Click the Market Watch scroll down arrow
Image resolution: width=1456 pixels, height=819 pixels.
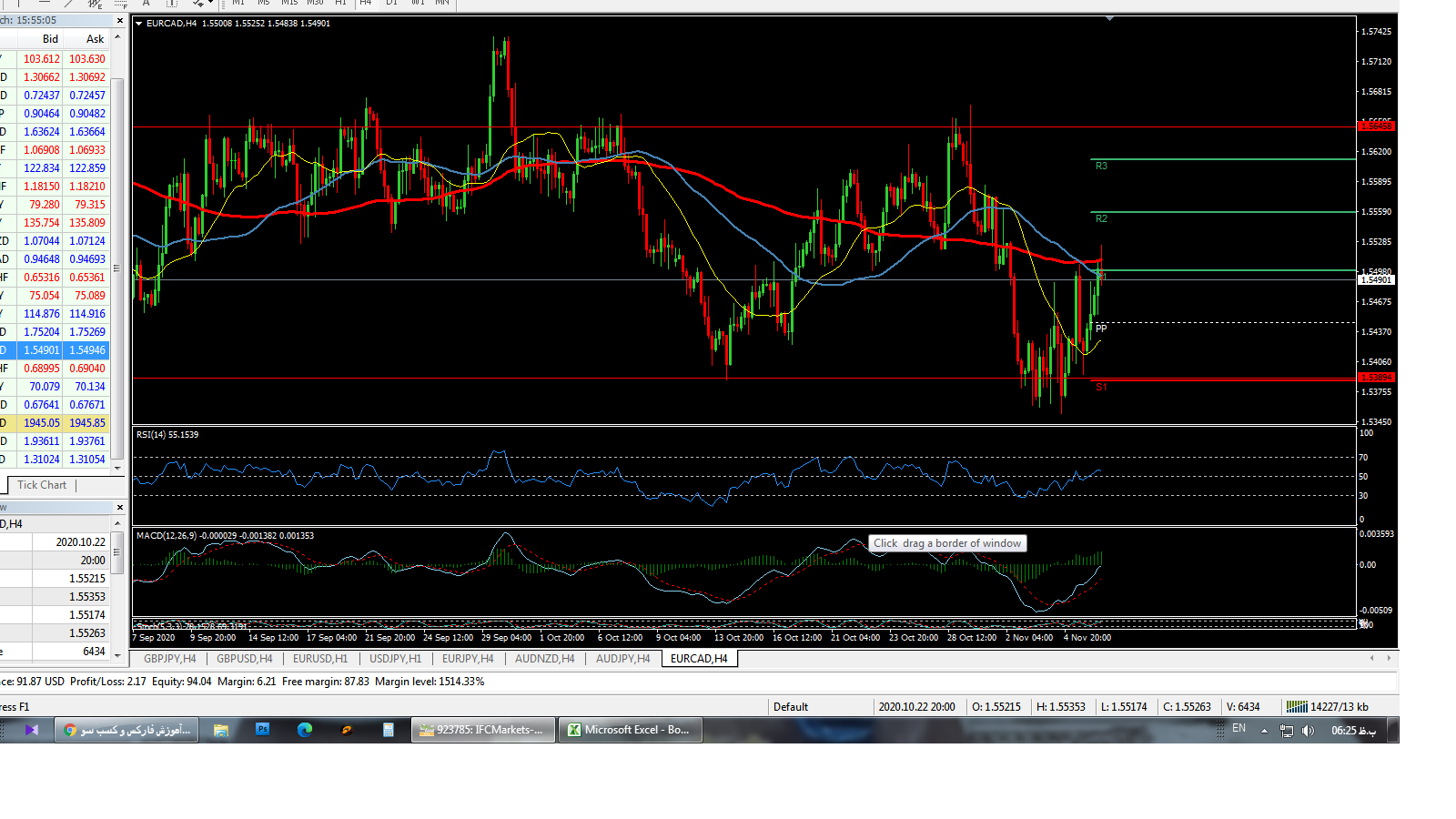pyautogui.click(x=117, y=469)
